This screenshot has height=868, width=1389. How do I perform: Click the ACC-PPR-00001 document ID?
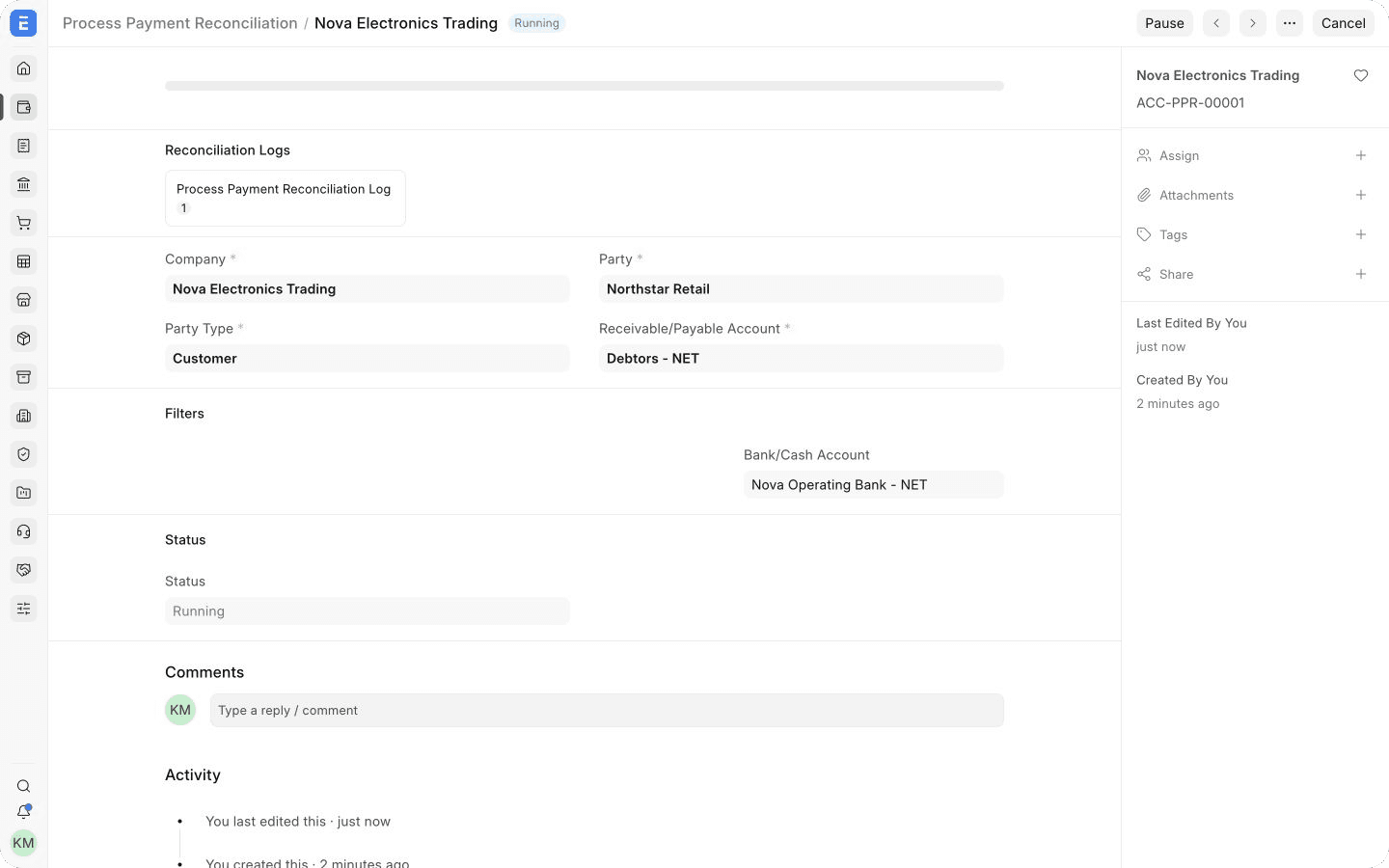point(1190,103)
